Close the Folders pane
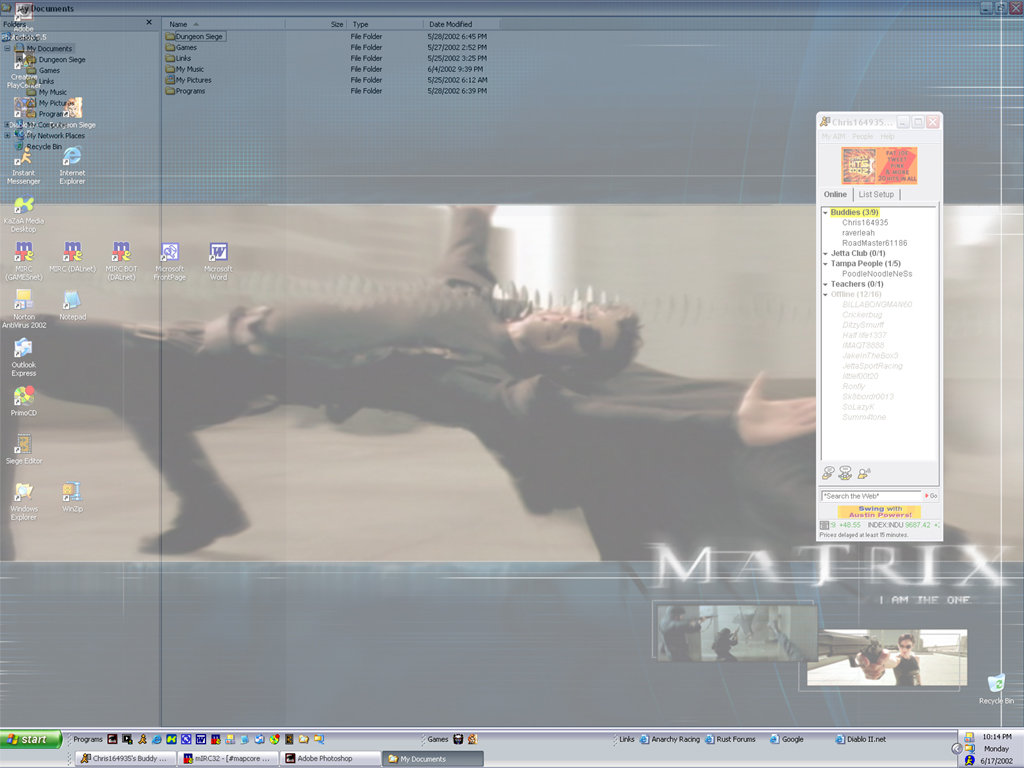Screen dimensions: 1024x768 pos(149,22)
